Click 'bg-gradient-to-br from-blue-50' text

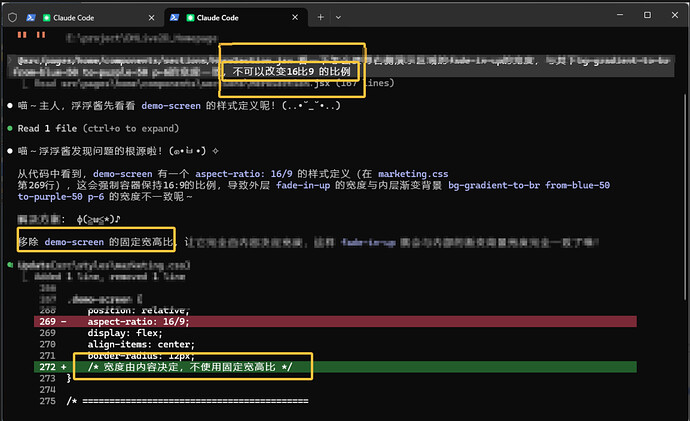529,185
